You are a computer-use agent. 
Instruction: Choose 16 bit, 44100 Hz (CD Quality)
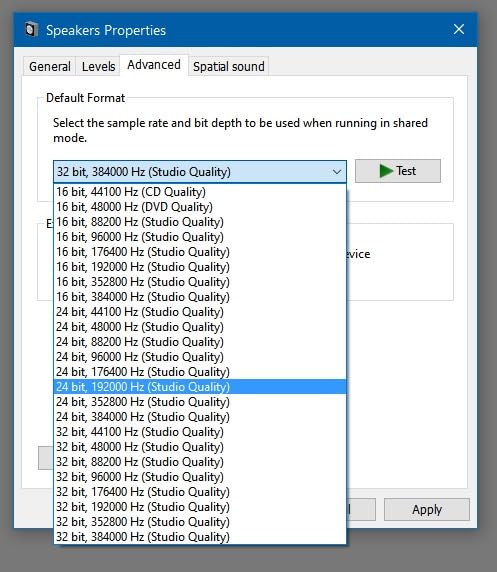click(200, 192)
